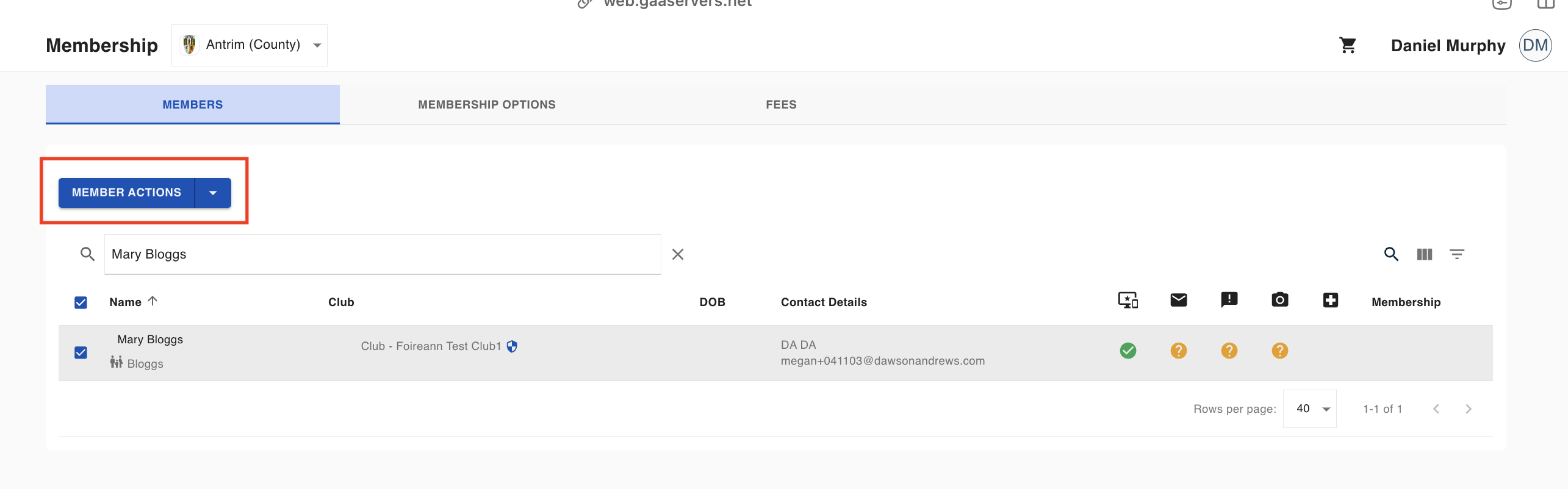Image resolution: width=1568 pixels, height=489 pixels.
Task: Open the rows per page dropdown
Action: (1310, 409)
